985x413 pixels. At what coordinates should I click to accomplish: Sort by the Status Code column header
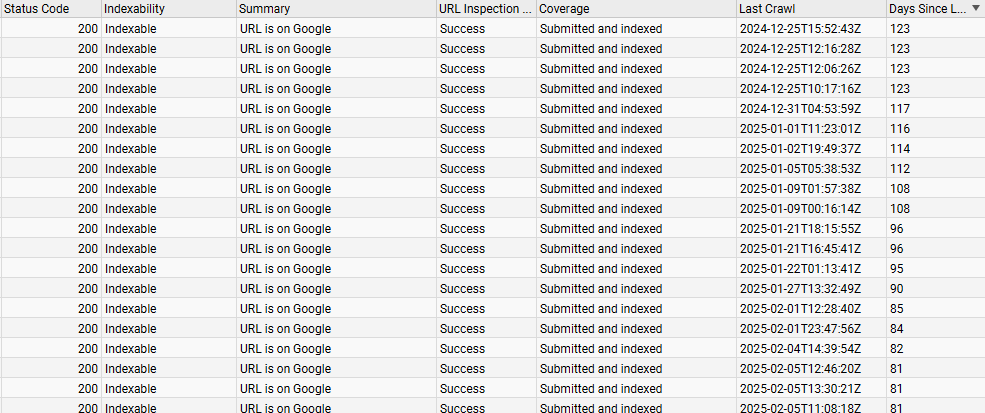point(36,8)
